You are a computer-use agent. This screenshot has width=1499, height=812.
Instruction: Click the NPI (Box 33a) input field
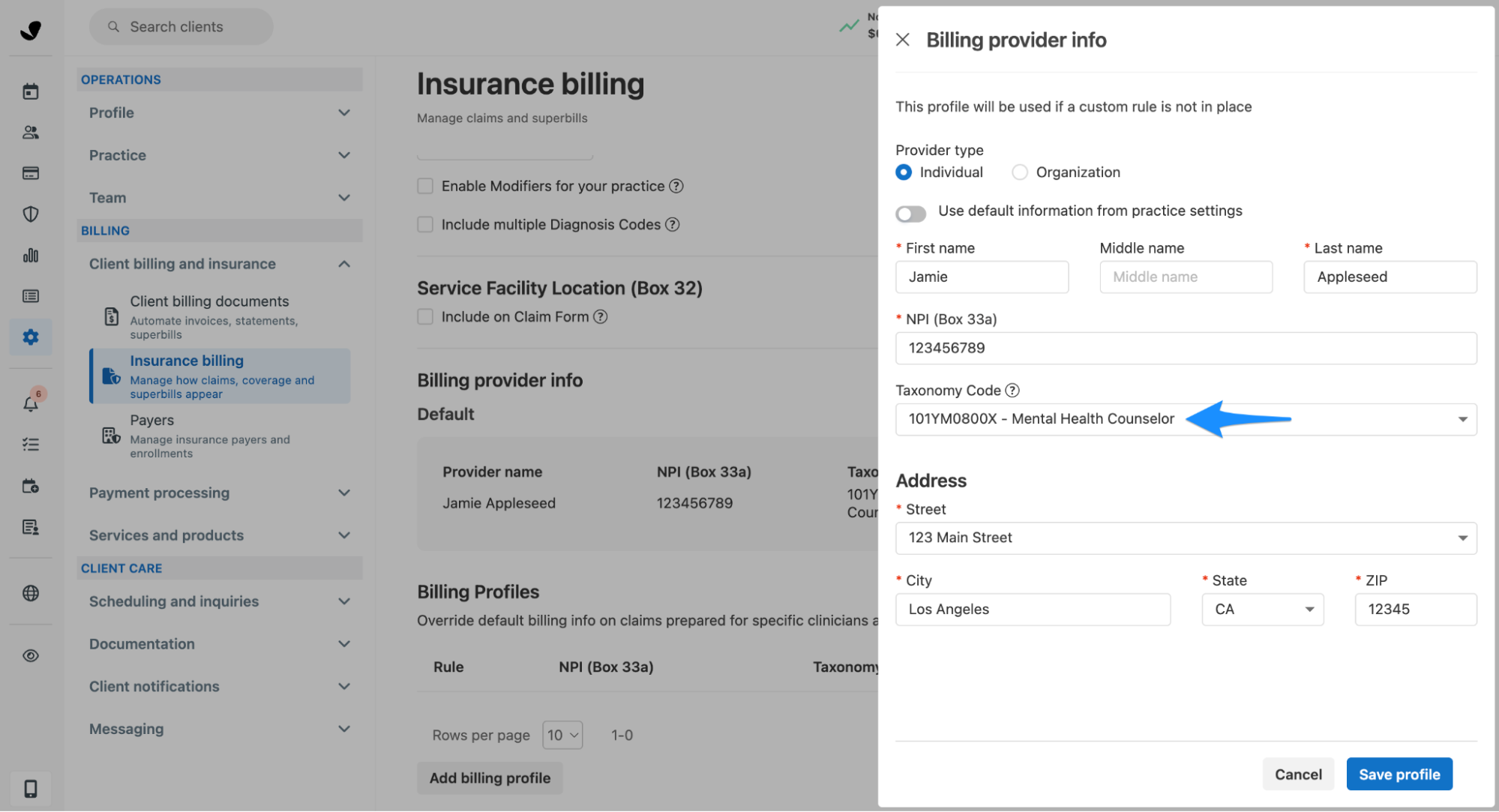pos(1186,348)
